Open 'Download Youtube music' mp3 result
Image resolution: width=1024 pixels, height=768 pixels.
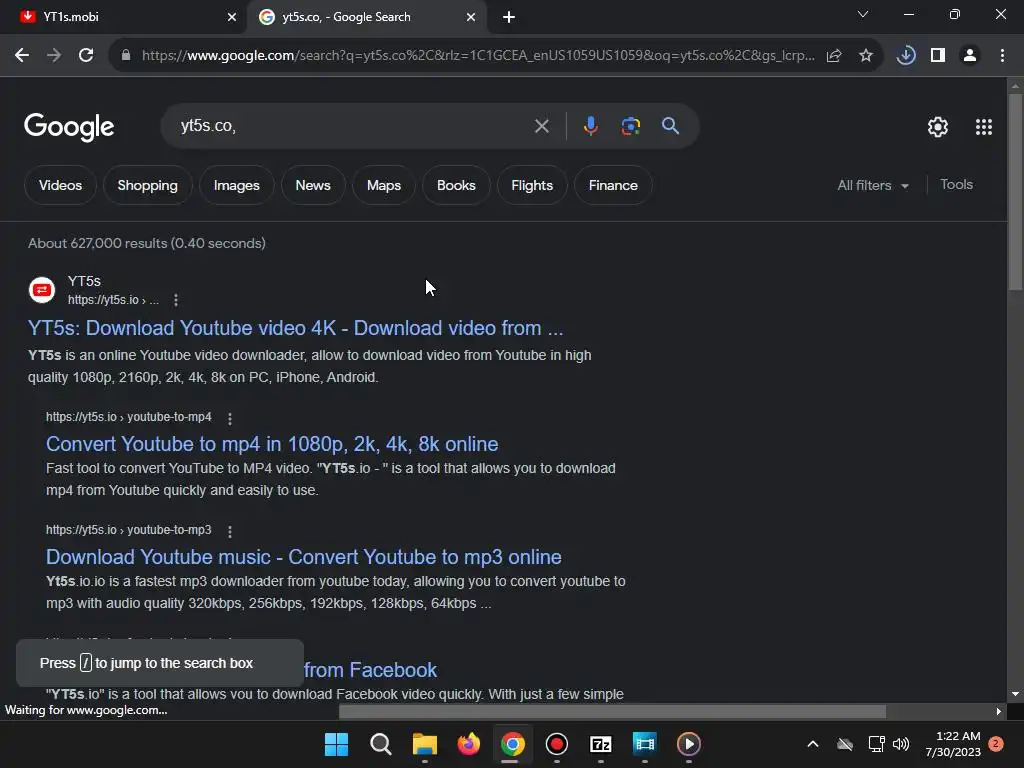point(304,557)
